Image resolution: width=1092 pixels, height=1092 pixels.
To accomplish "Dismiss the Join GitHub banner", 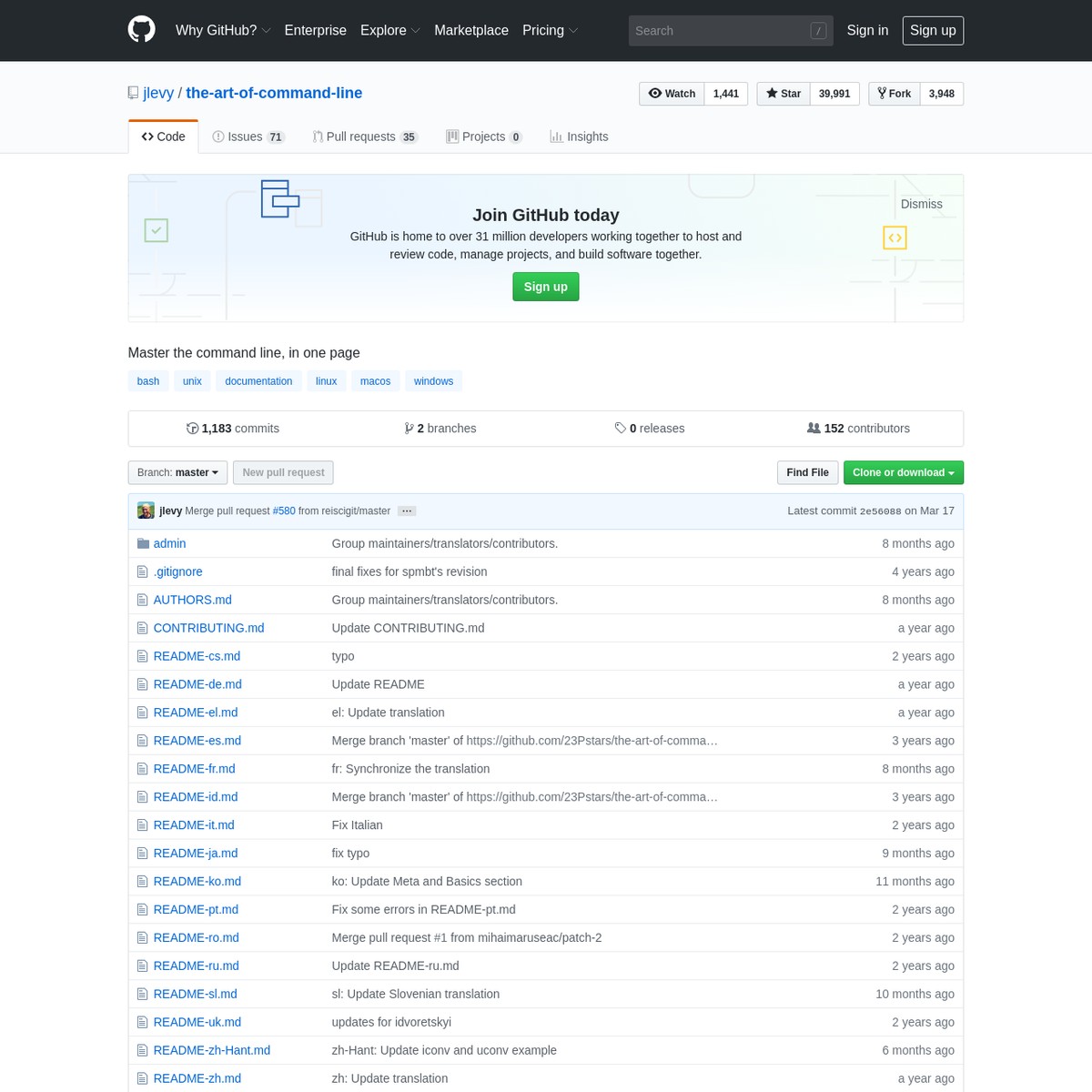I will tap(921, 204).
